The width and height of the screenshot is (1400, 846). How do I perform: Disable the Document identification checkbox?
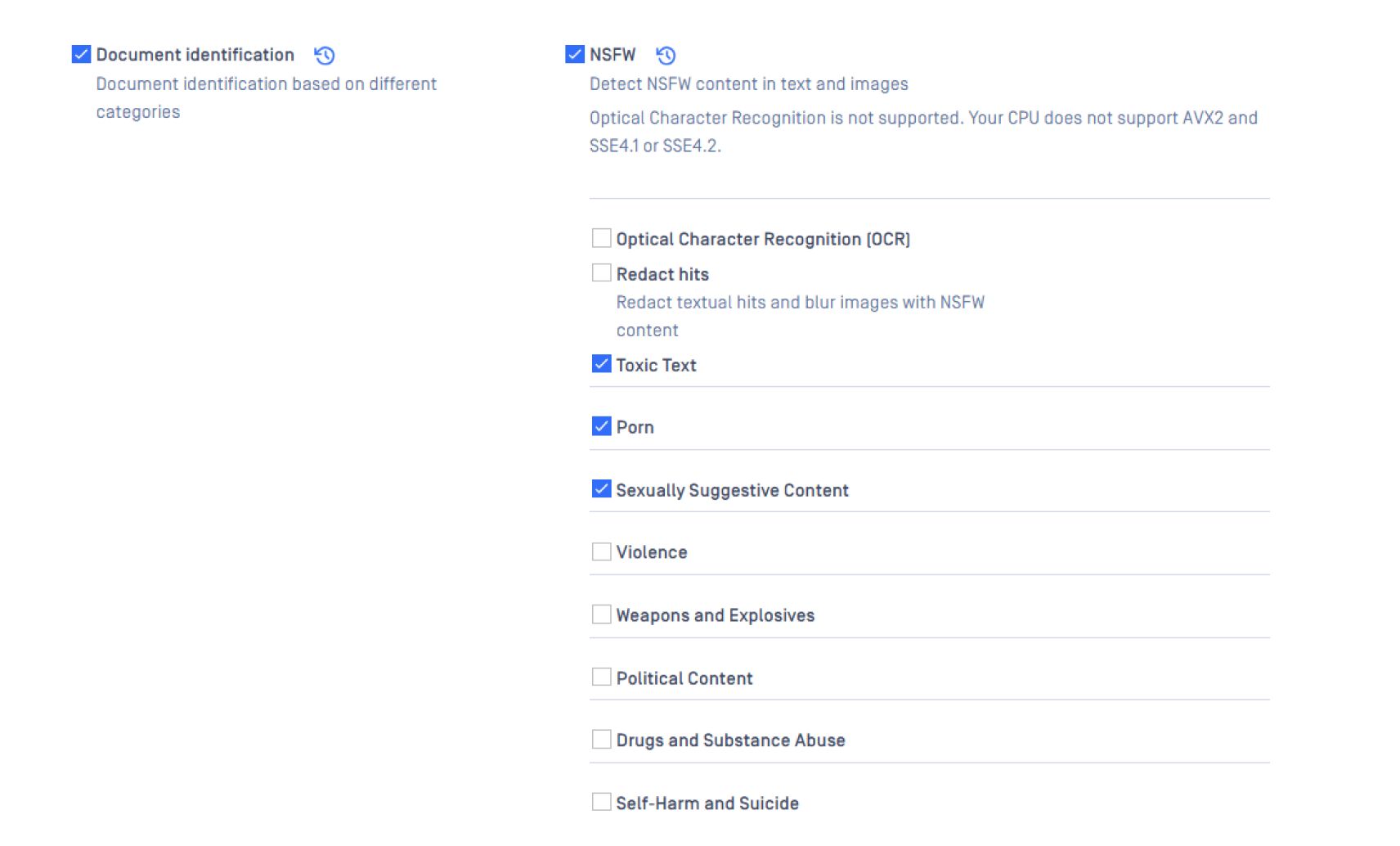click(79, 54)
